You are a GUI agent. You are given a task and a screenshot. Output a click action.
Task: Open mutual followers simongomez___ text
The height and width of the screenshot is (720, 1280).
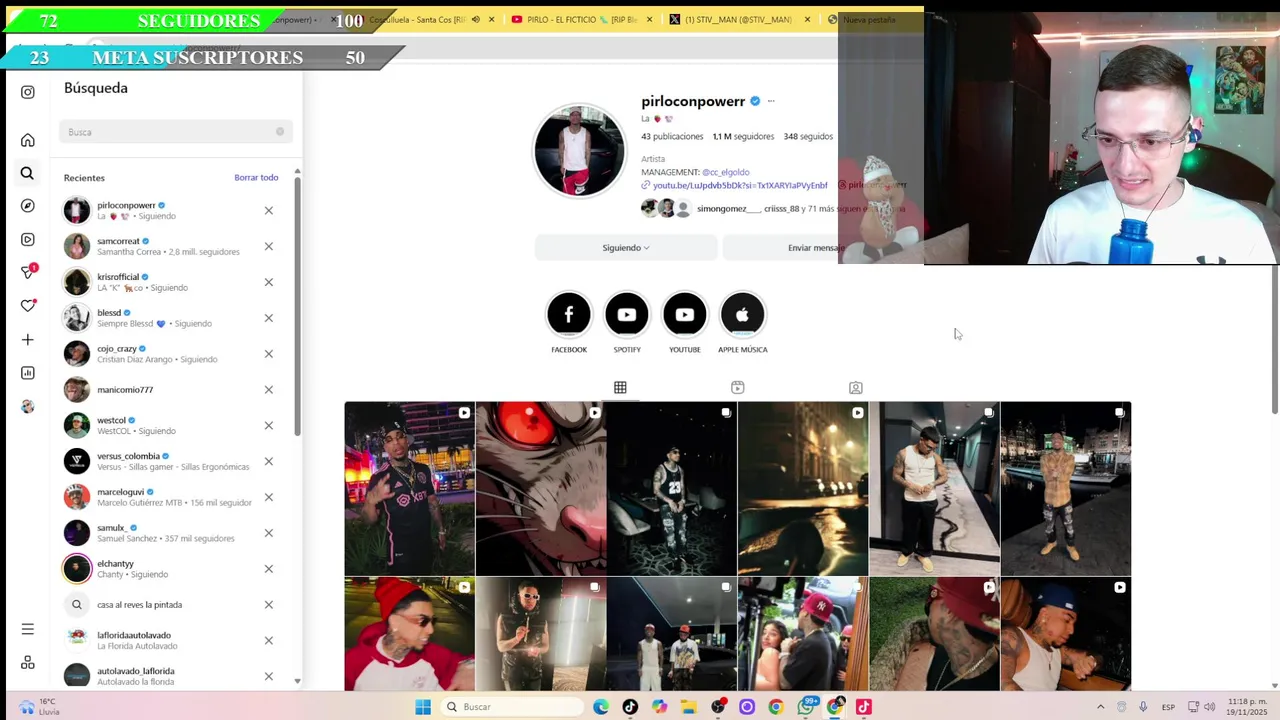728,208
